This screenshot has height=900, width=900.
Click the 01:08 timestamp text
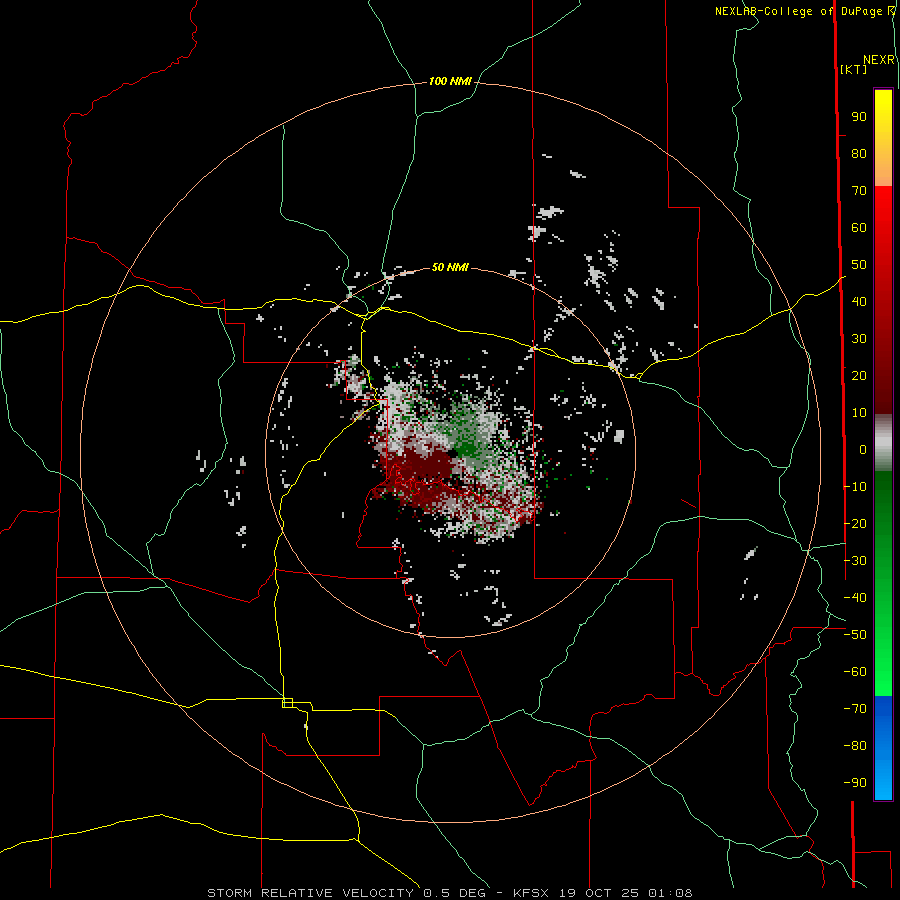click(670, 893)
